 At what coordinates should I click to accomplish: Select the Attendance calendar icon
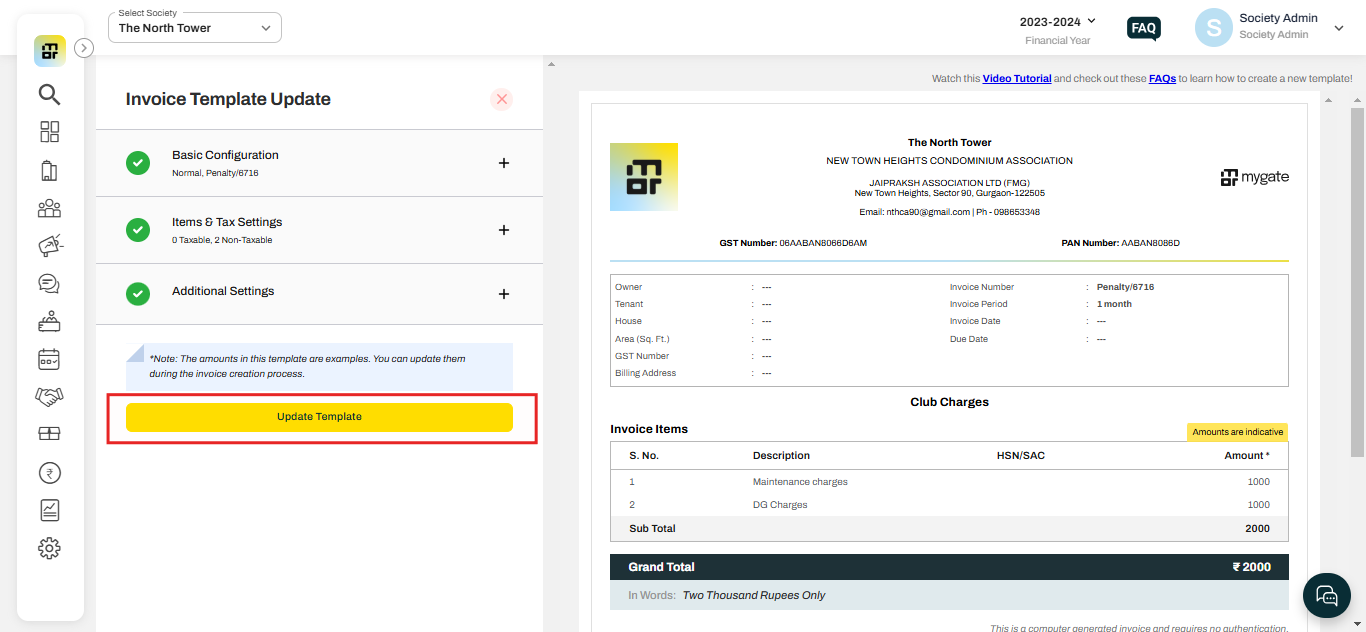coord(49,359)
